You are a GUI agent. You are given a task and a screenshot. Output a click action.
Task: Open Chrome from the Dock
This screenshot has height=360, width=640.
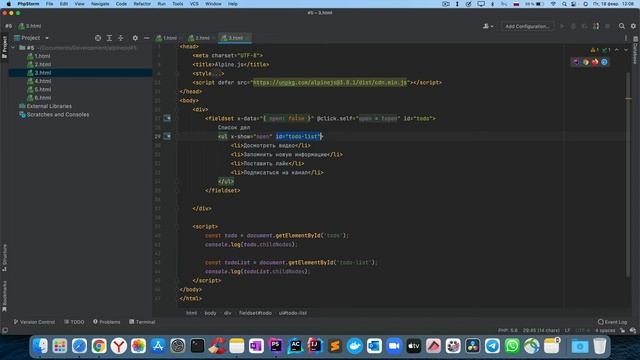click(x=99, y=346)
